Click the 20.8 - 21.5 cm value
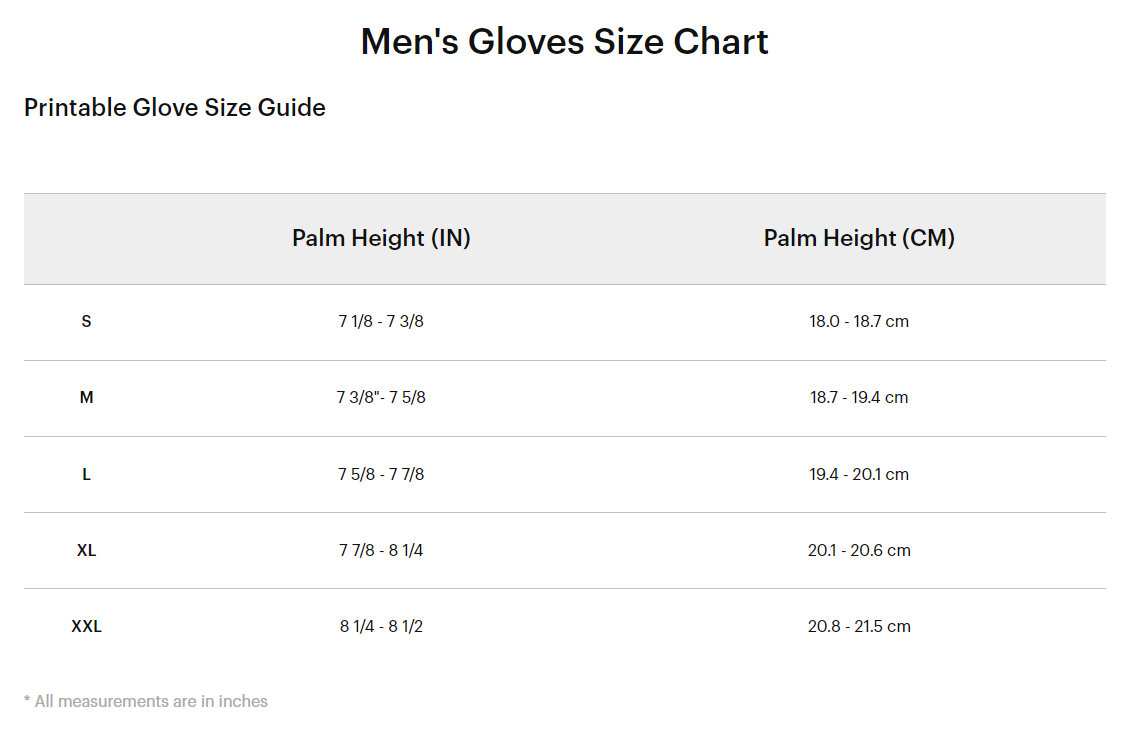This screenshot has width=1131, height=741. [859, 626]
